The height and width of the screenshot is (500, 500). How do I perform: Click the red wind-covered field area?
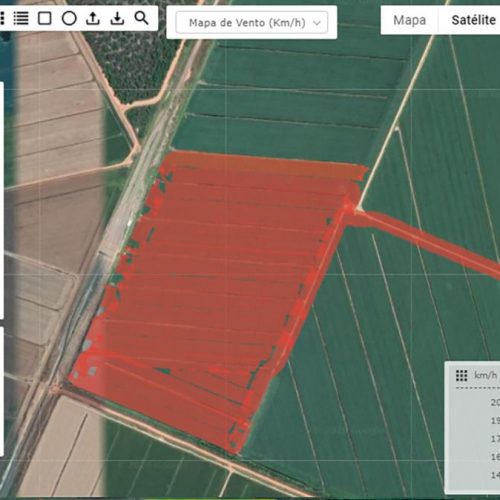coord(213,293)
